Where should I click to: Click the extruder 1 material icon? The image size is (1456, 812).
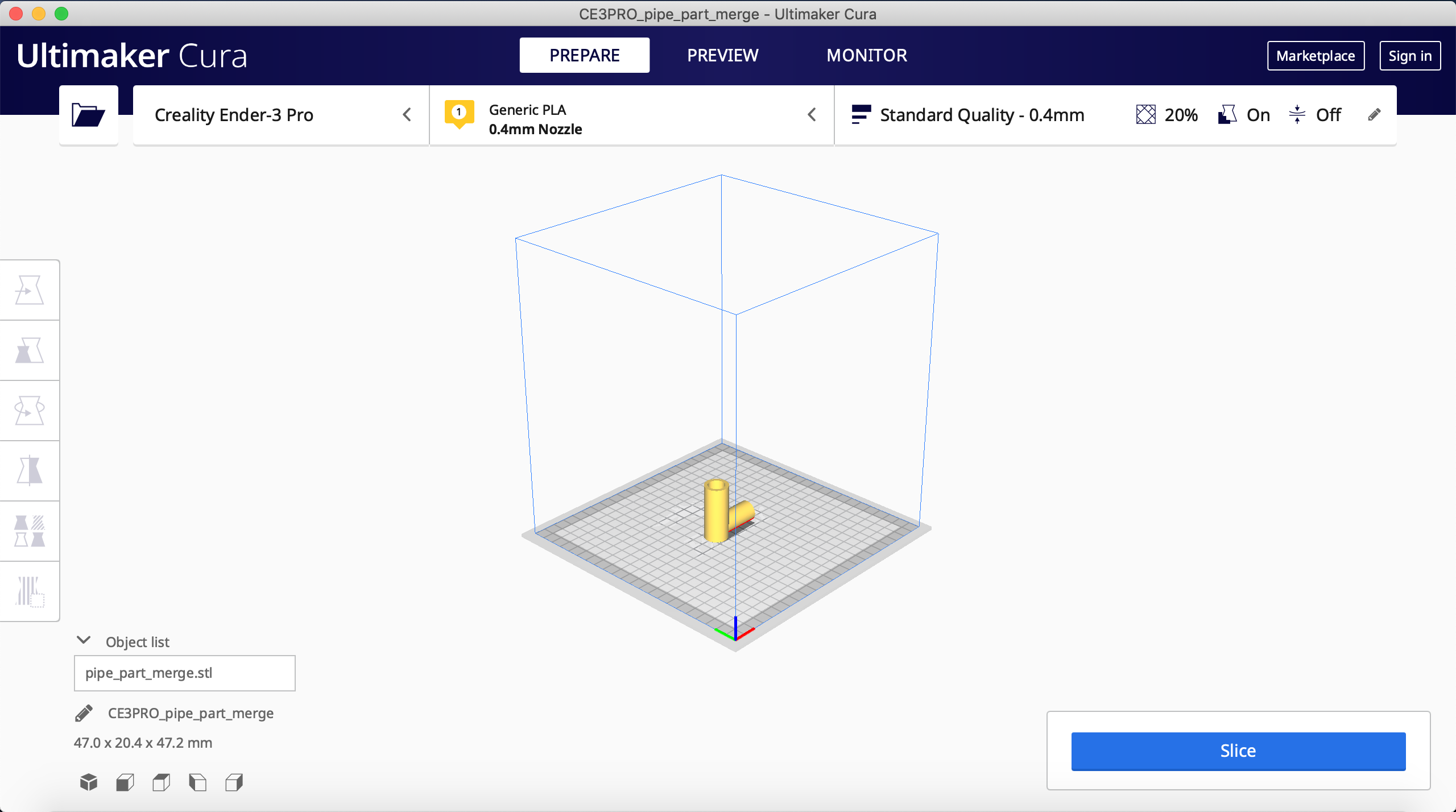coord(459,114)
